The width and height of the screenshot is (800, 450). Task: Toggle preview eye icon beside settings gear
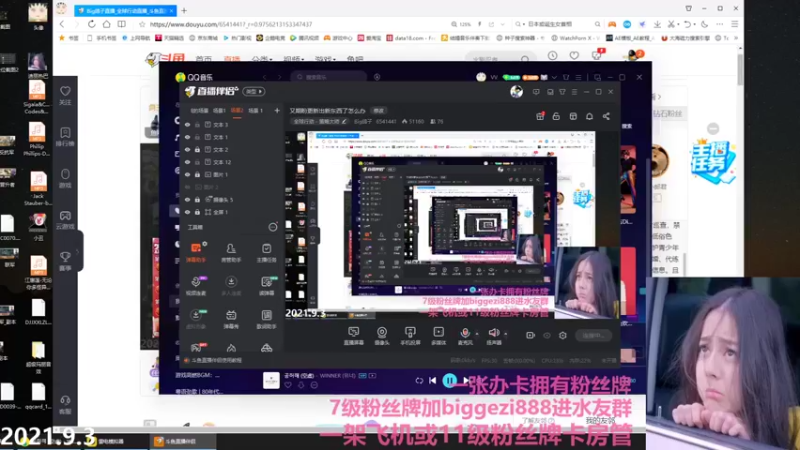[547, 335]
